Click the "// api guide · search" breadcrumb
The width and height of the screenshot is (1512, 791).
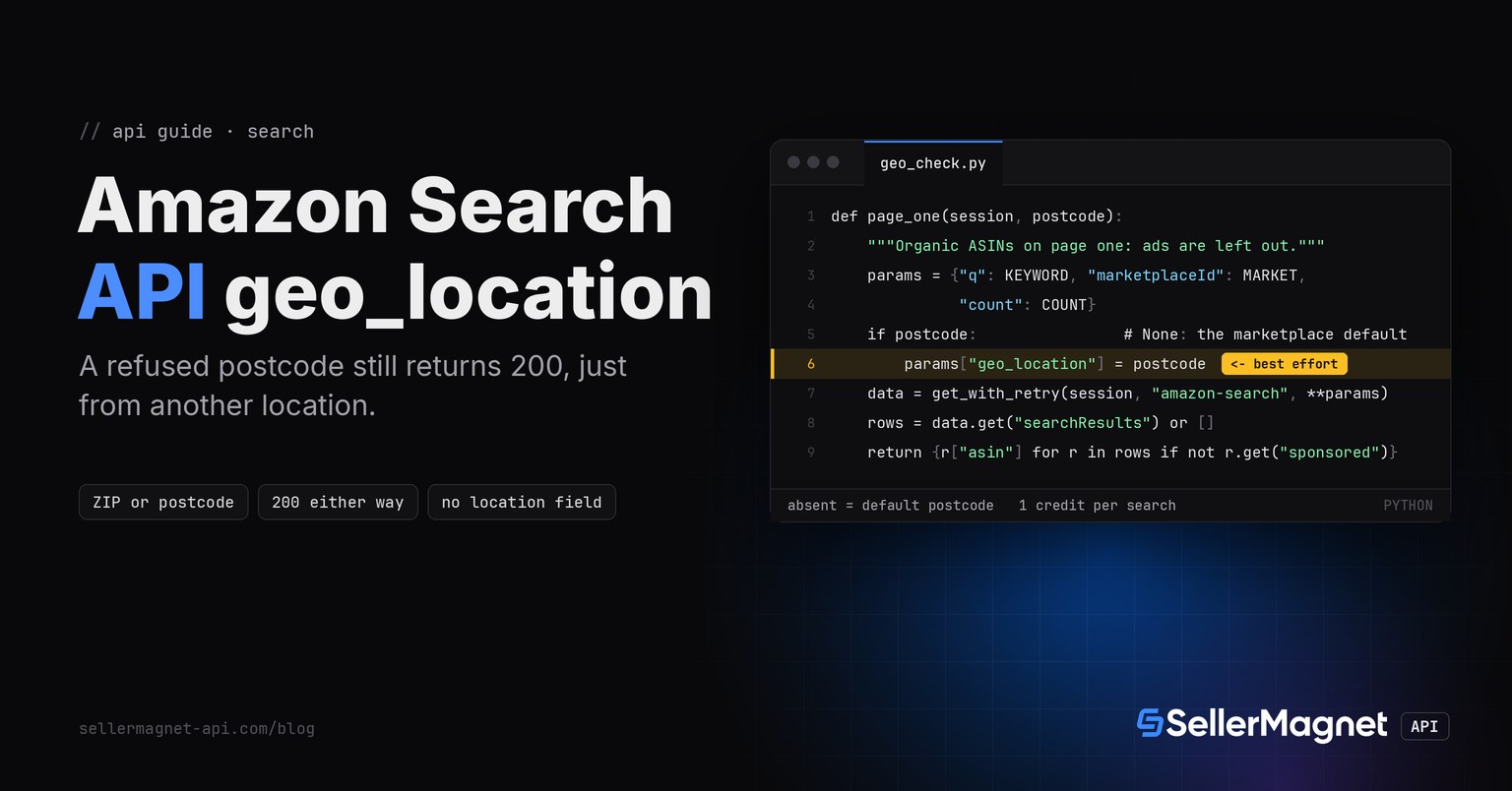pos(197,132)
